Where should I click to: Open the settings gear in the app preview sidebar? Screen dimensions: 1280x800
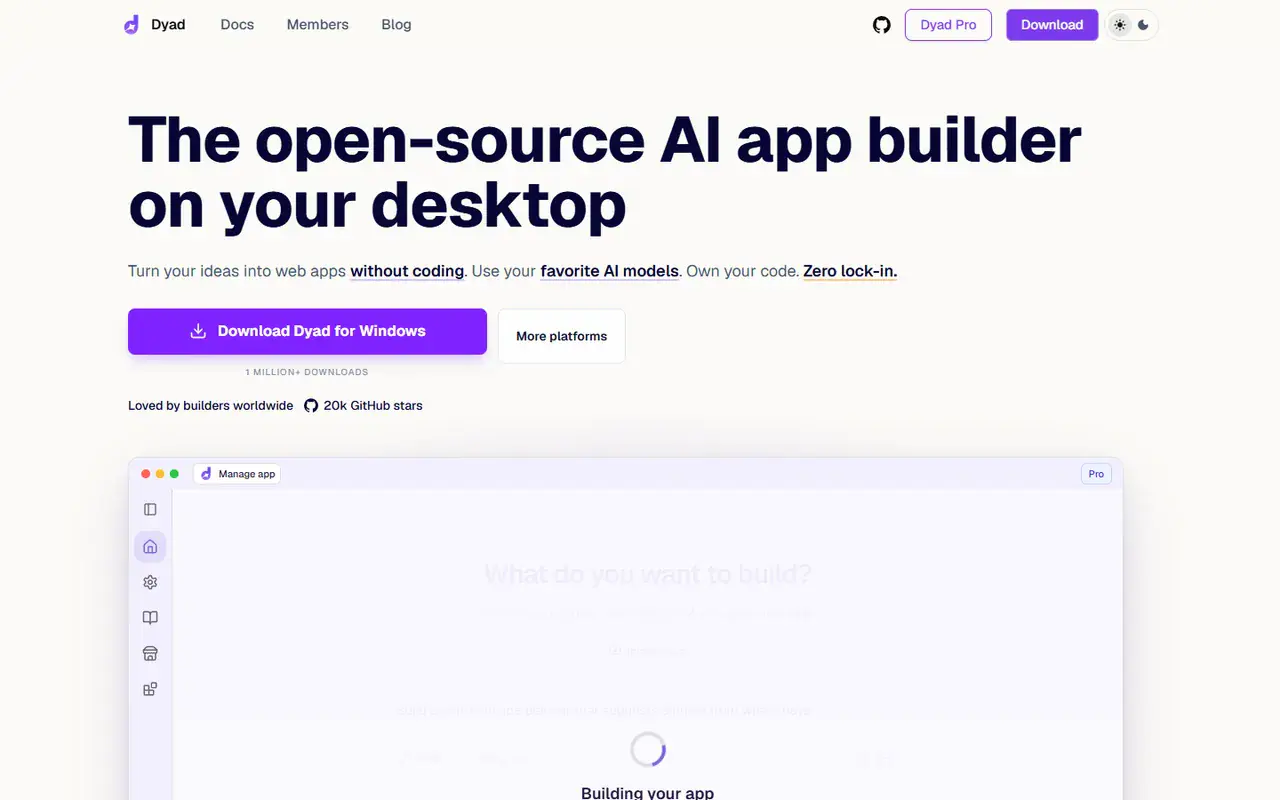150,582
